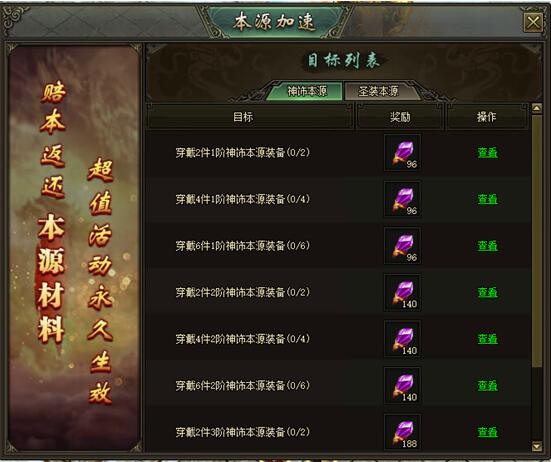Image resolution: width=551 pixels, height=462 pixels.
Task: Switch to the 圣装本源 tab
Action: tap(379, 91)
